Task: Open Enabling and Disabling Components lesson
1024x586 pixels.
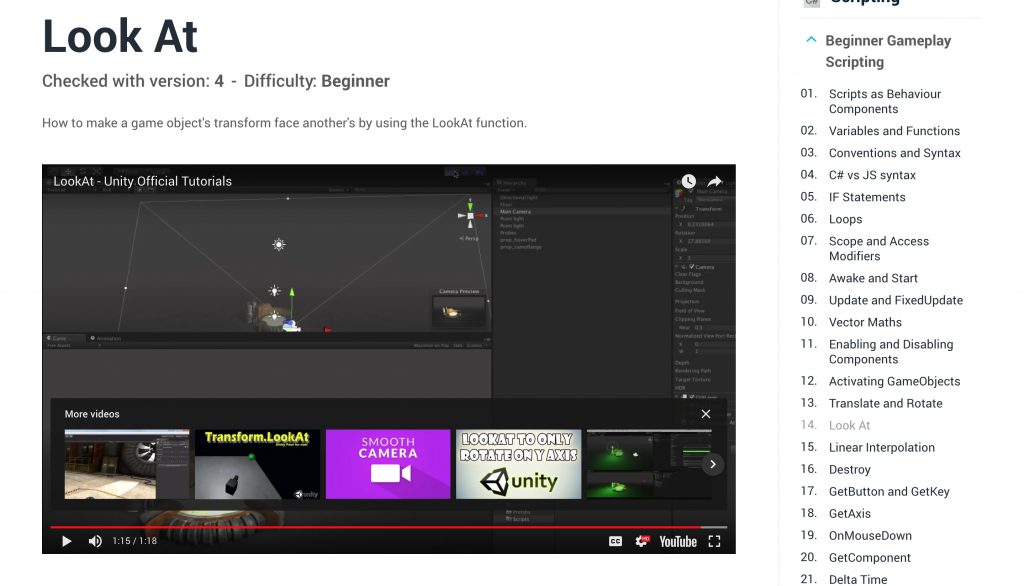Action: pos(891,351)
